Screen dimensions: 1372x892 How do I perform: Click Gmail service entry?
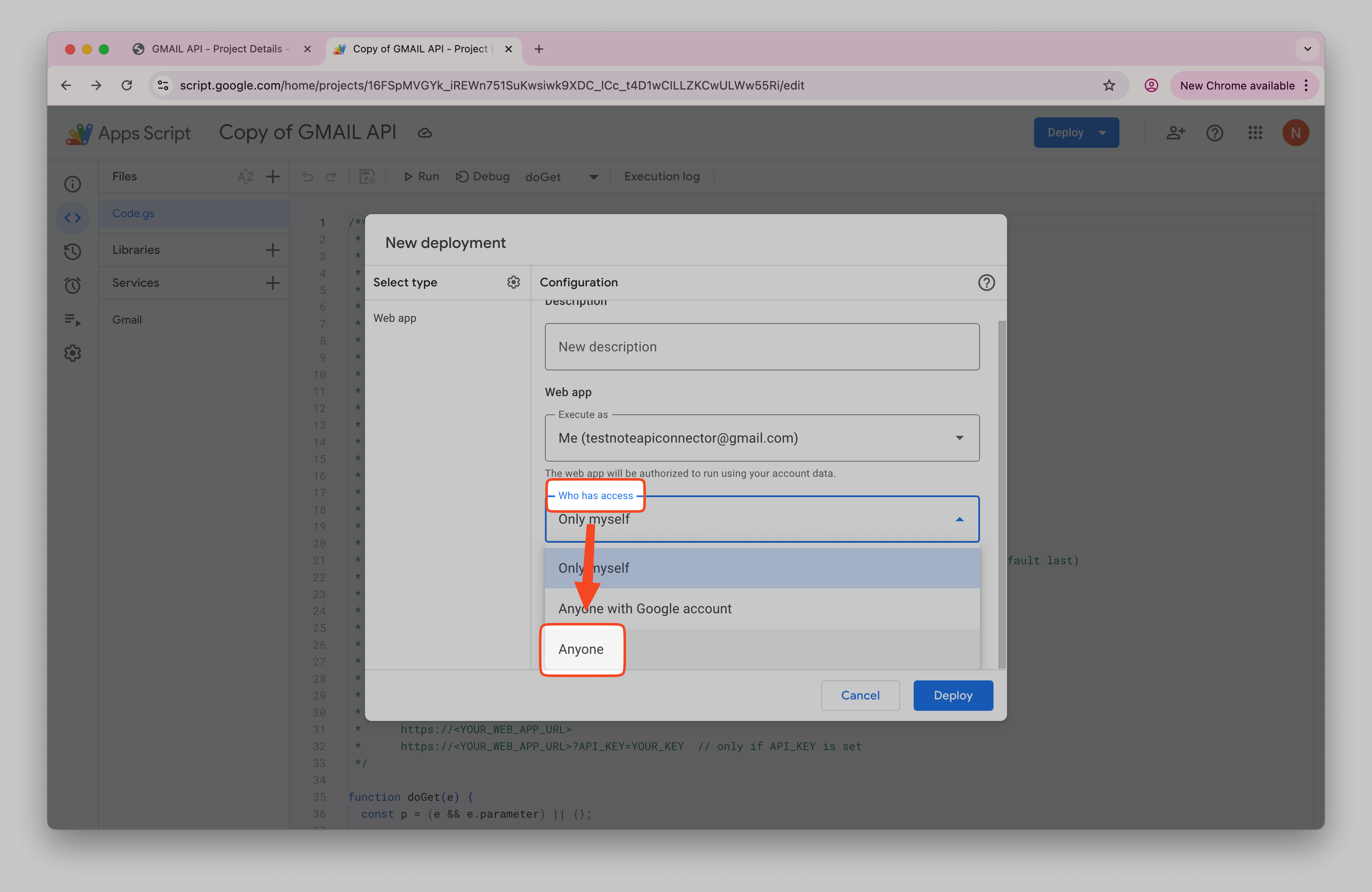127,320
